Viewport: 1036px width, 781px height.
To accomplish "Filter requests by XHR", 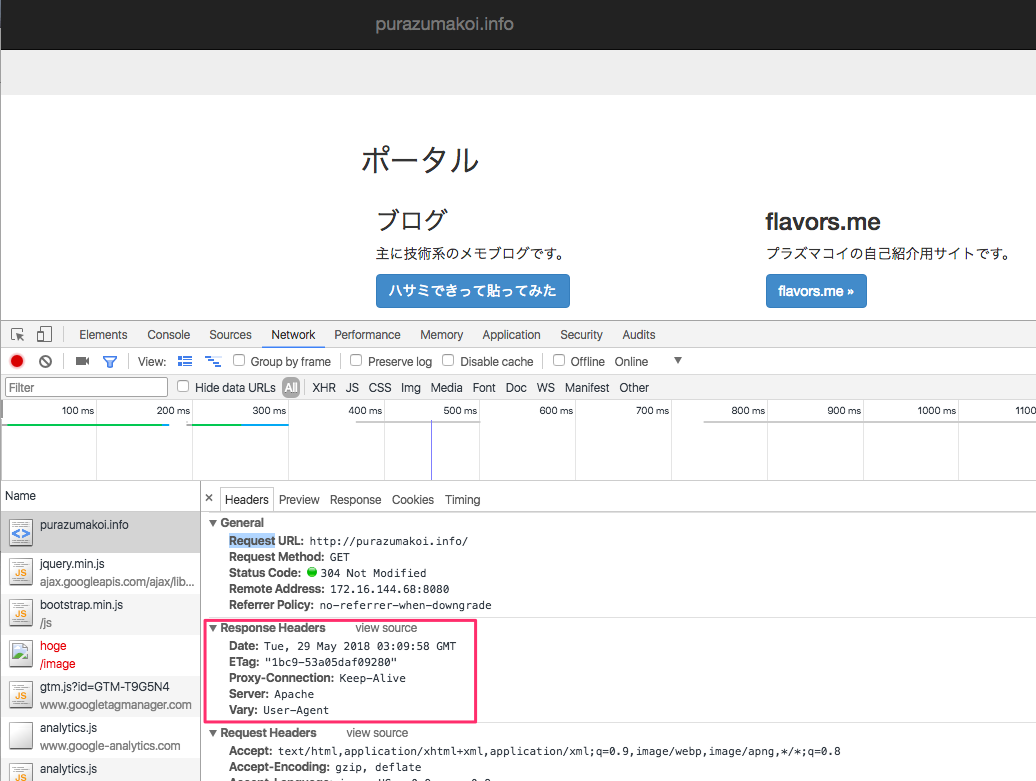I will (324, 388).
